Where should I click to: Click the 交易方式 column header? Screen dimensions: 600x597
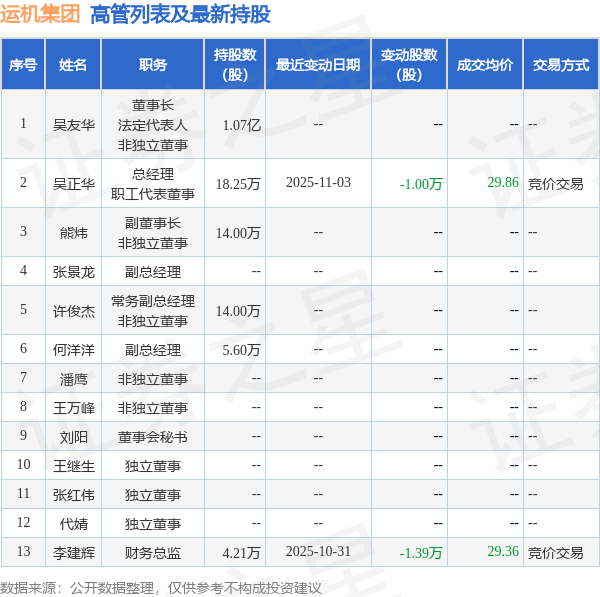pos(561,65)
